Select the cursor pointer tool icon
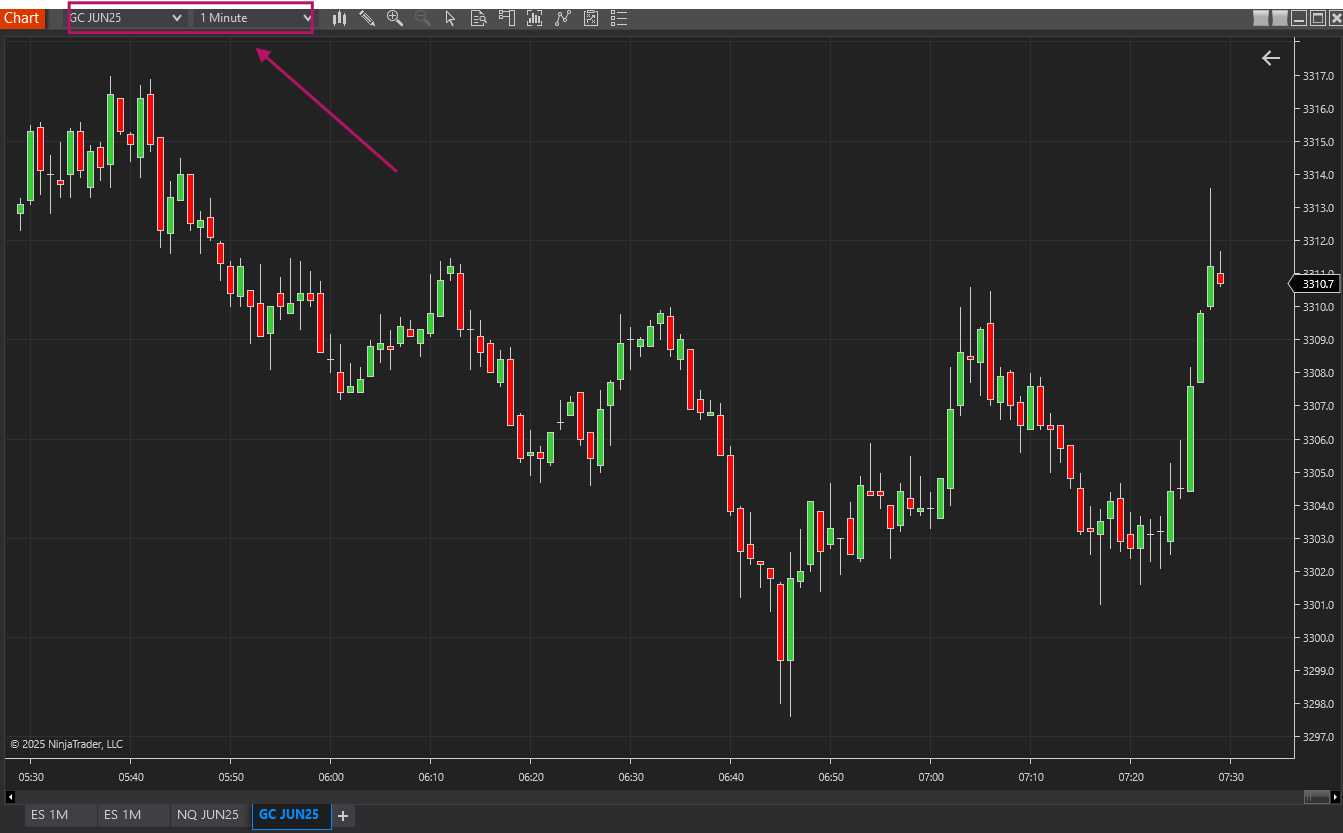This screenshot has width=1343, height=833. [x=450, y=18]
